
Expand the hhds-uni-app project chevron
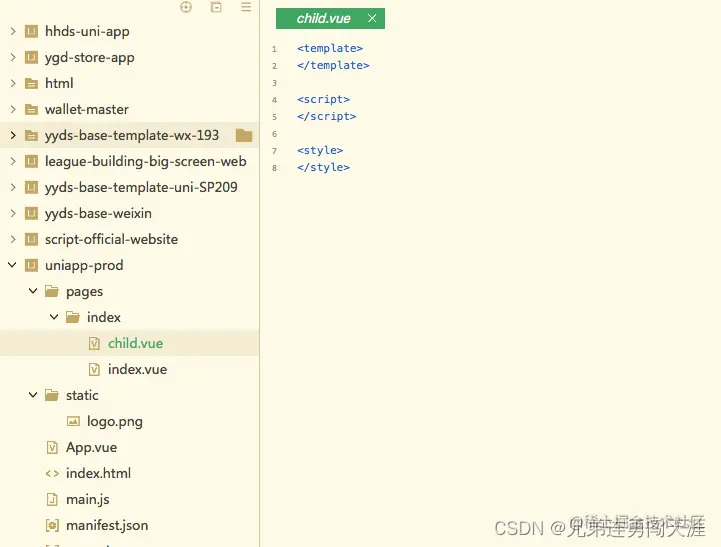tap(13, 31)
